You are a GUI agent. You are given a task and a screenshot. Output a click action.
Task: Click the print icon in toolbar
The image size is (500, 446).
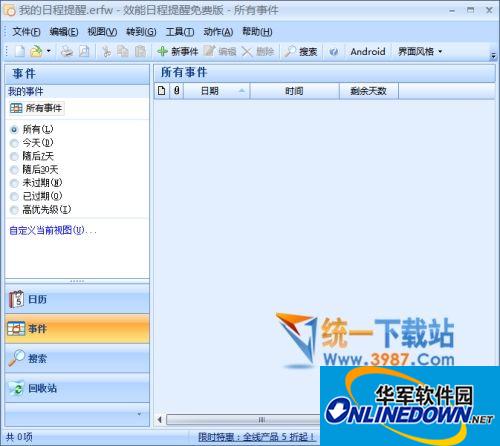point(67,52)
